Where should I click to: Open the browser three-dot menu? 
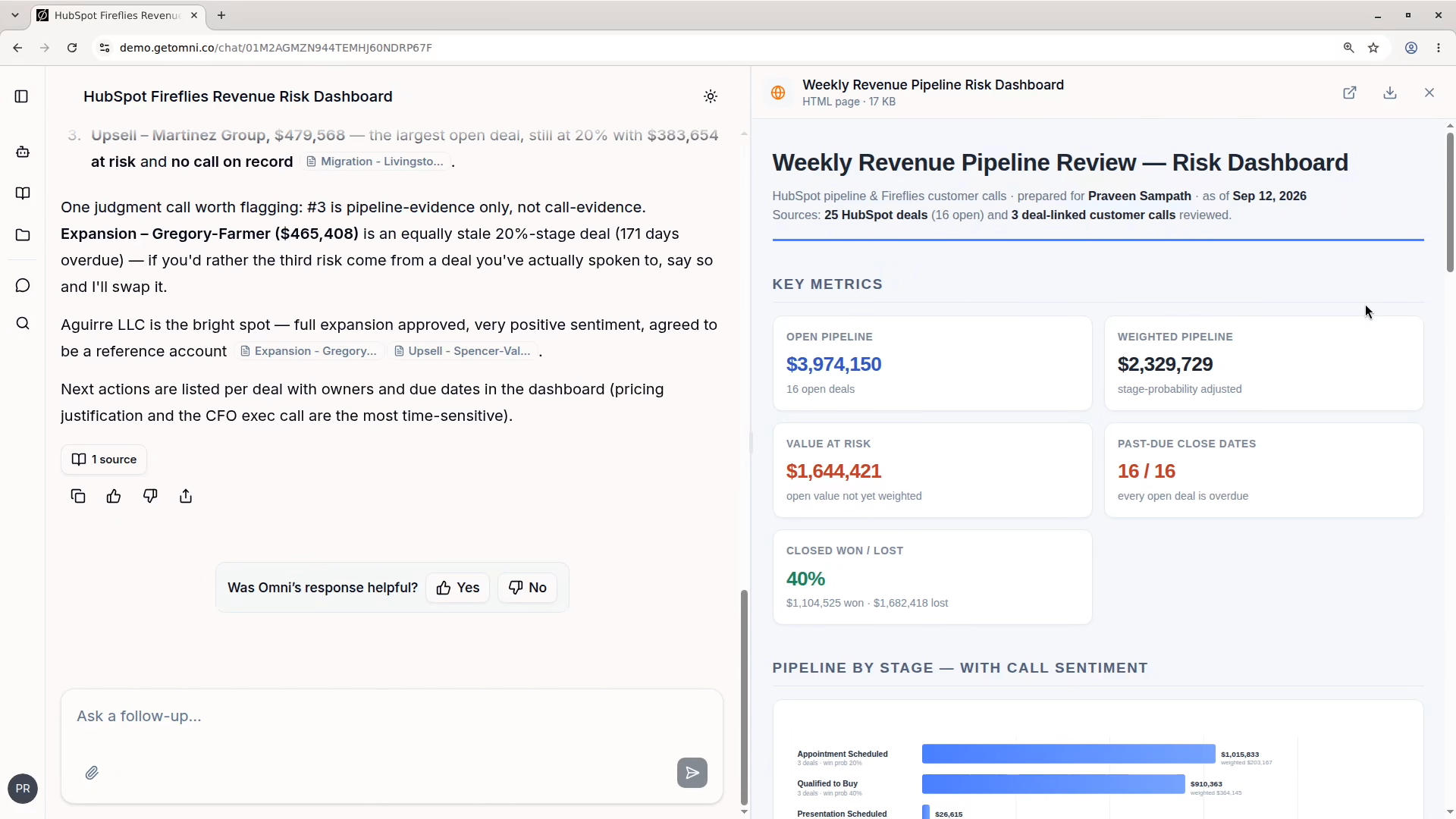coord(1439,48)
